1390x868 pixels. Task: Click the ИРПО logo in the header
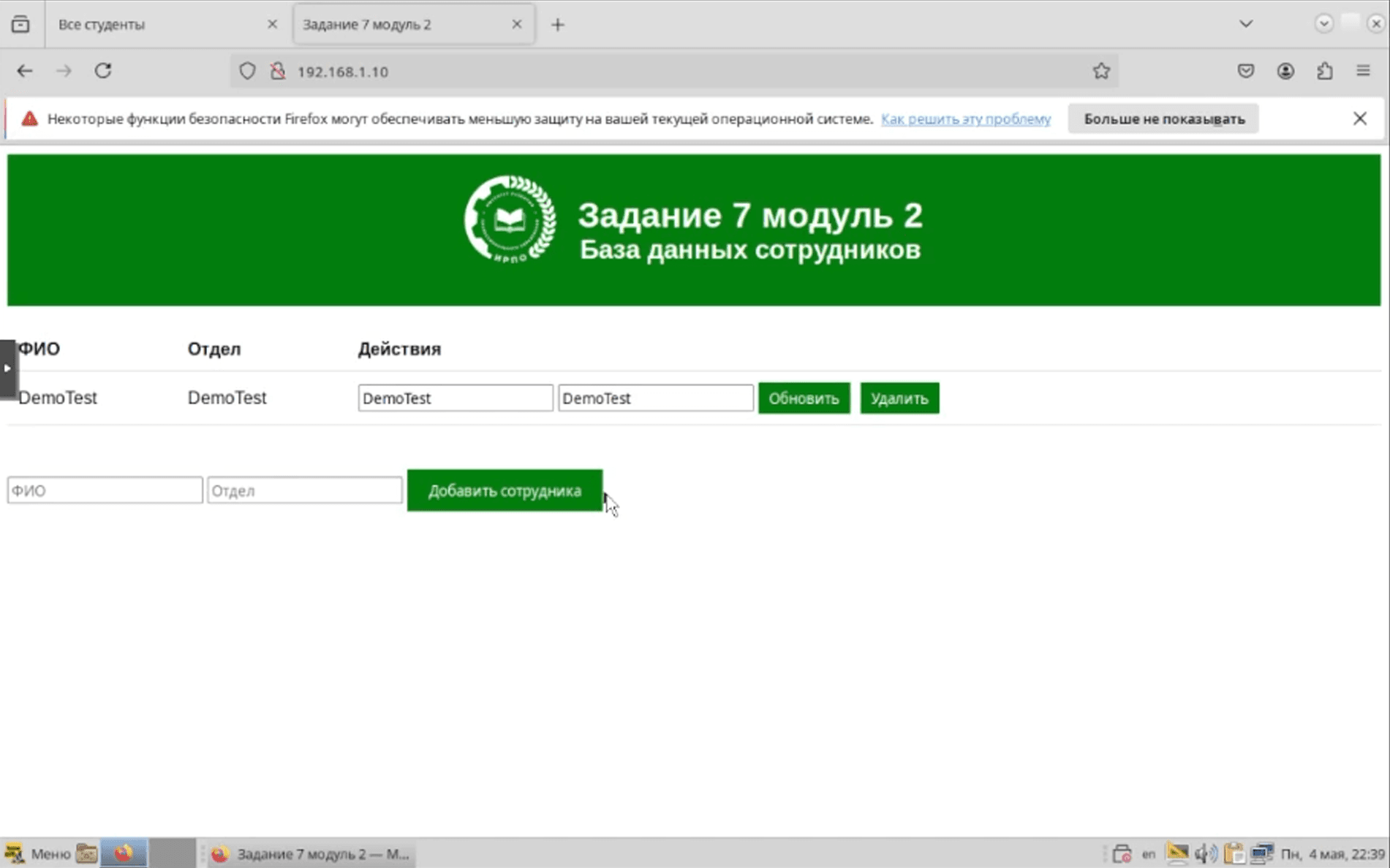510,219
